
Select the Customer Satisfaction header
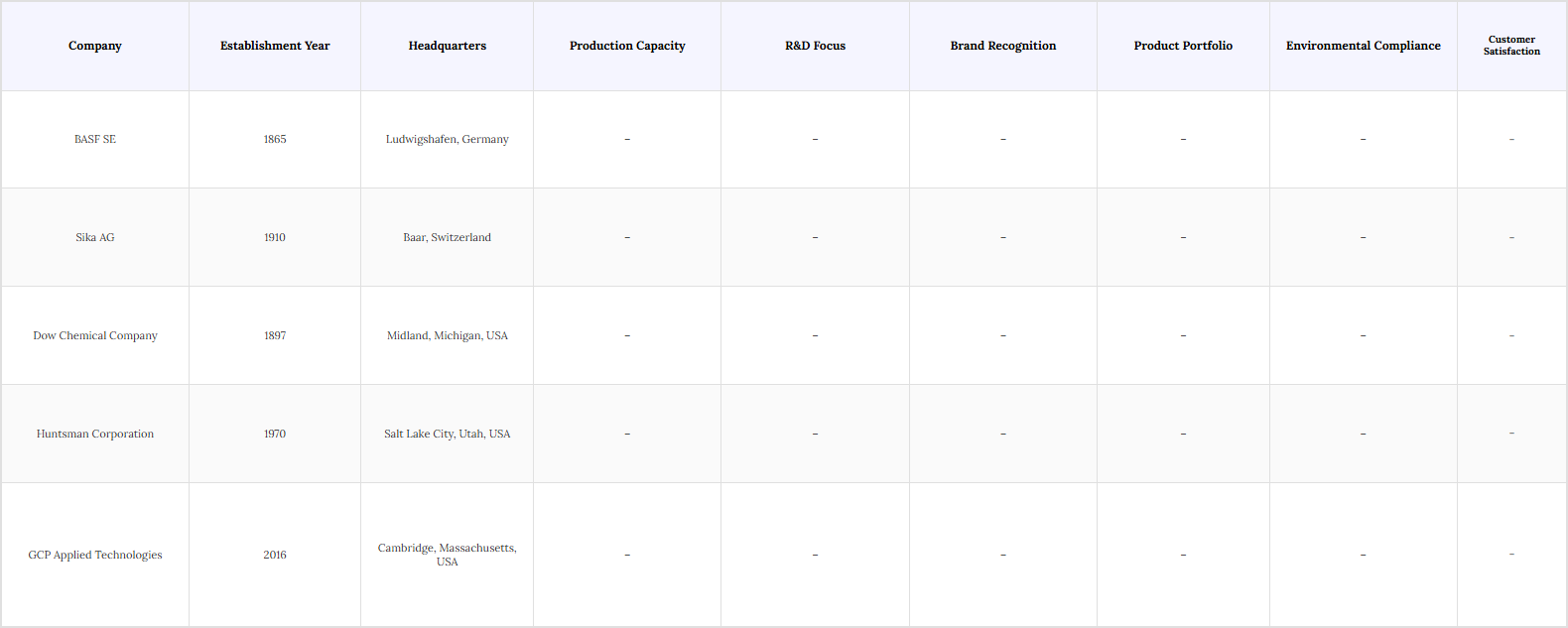(1511, 46)
